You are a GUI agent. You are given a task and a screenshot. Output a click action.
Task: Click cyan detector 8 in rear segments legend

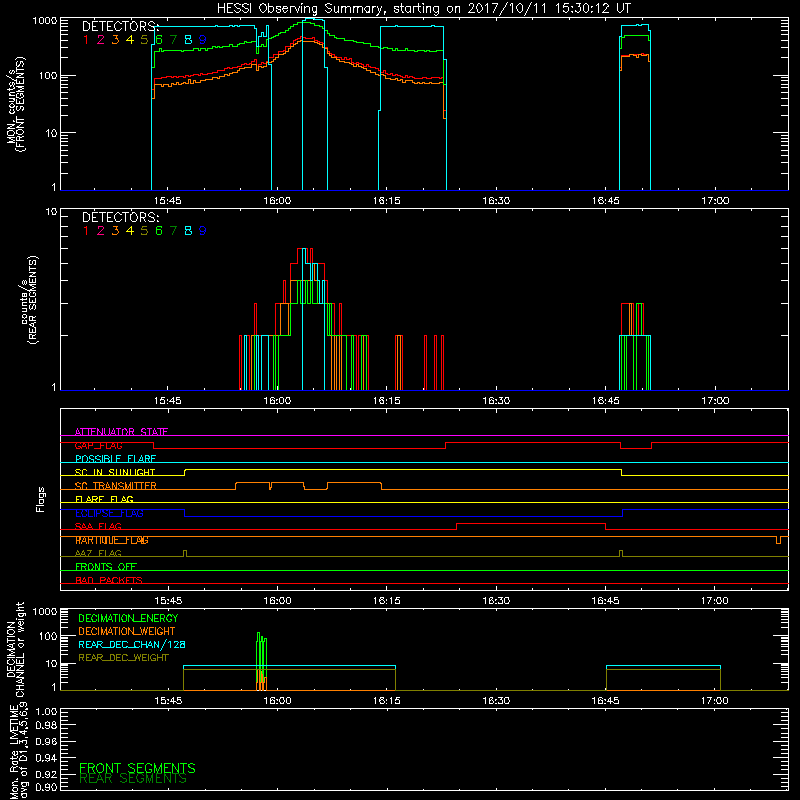point(188,231)
